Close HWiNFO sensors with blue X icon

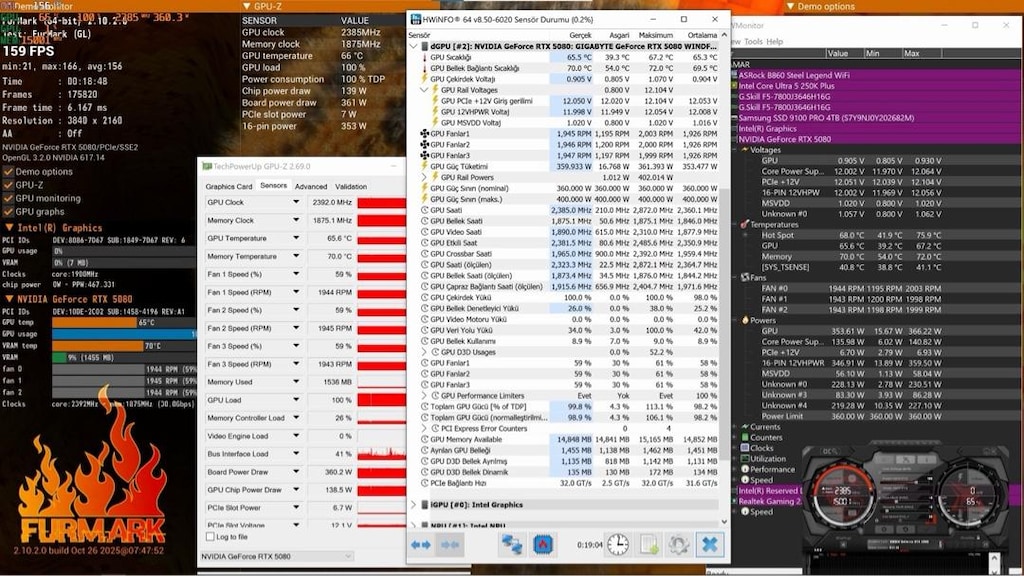pyautogui.click(x=710, y=545)
